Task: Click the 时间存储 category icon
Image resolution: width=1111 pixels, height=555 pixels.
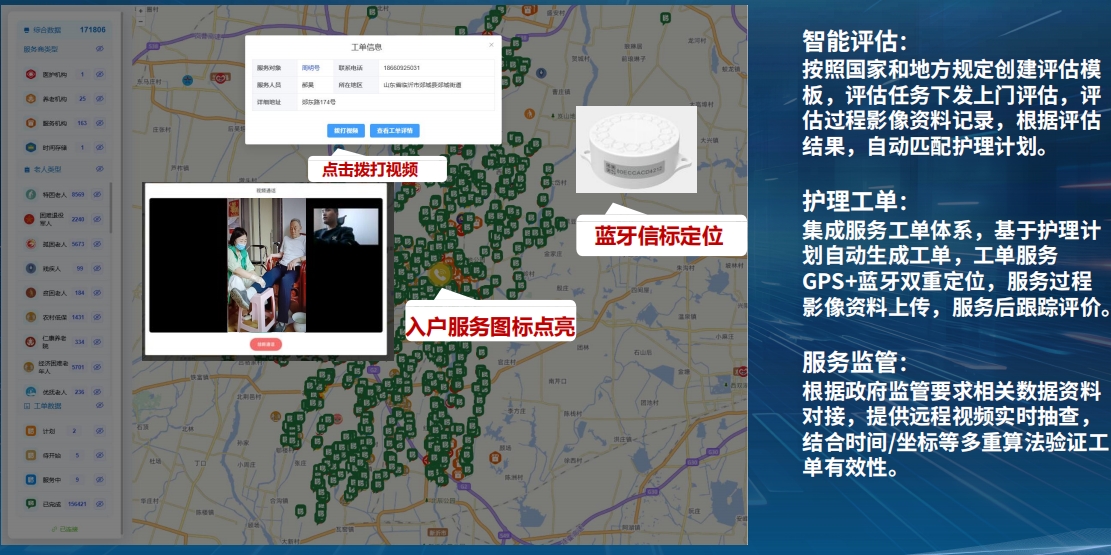Action: (x=31, y=147)
